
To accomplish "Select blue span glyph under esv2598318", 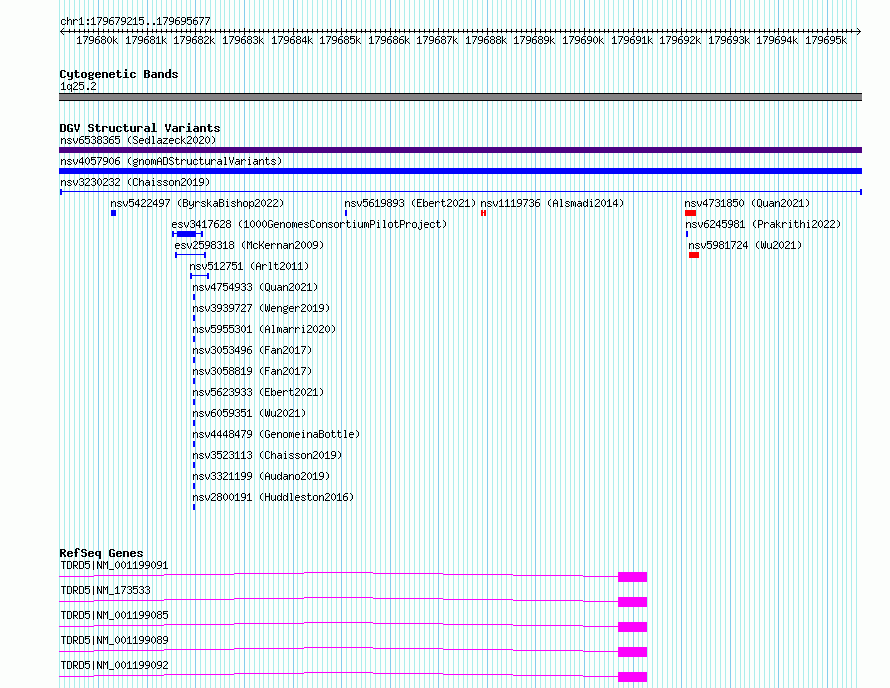I will (x=191, y=255).
